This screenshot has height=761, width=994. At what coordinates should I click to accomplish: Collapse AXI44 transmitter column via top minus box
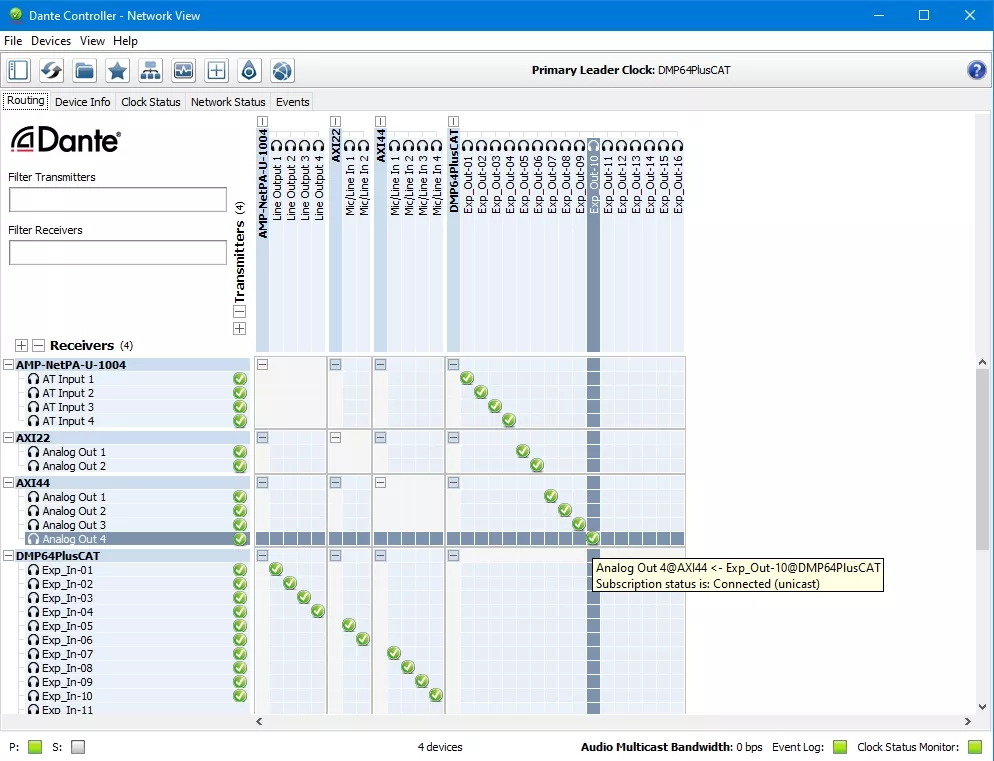coord(380,121)
